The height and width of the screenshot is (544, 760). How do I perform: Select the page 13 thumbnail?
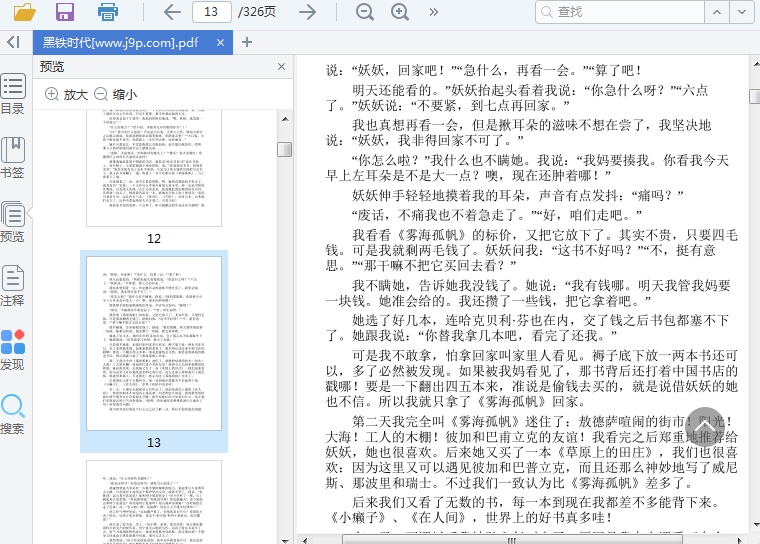154,343
